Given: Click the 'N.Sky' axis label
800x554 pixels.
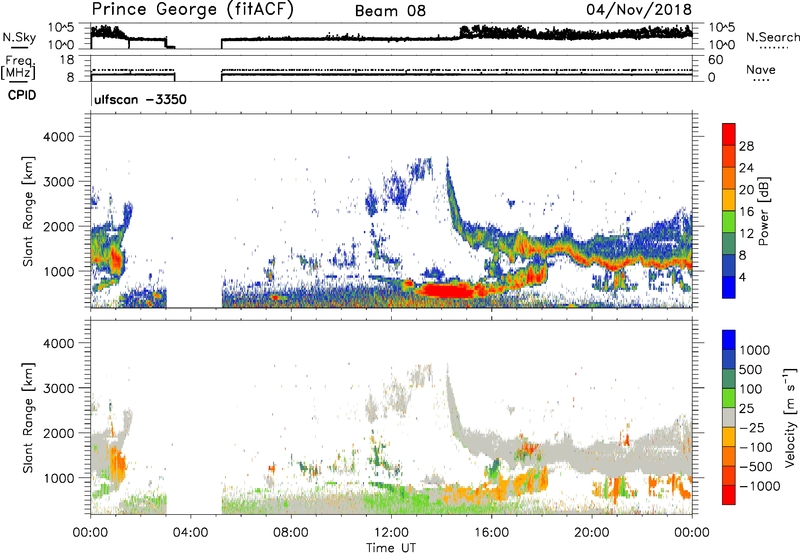Looking at the screenshot, I should [x=19, y=37].
